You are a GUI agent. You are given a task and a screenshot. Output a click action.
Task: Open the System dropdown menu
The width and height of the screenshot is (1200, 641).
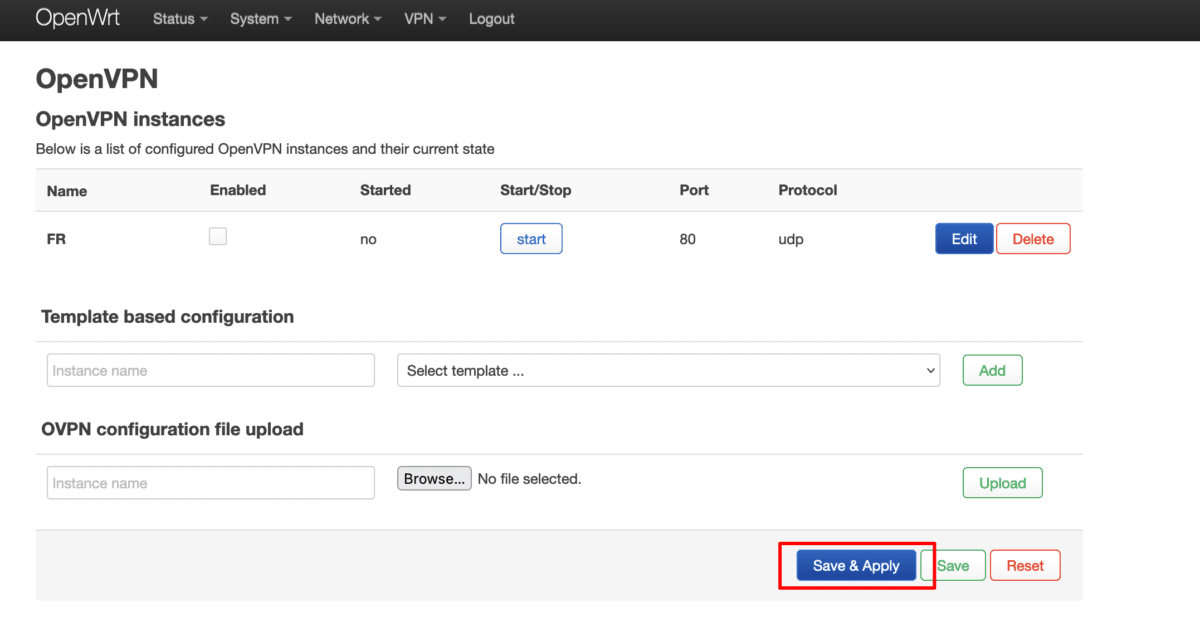(260, 19)
